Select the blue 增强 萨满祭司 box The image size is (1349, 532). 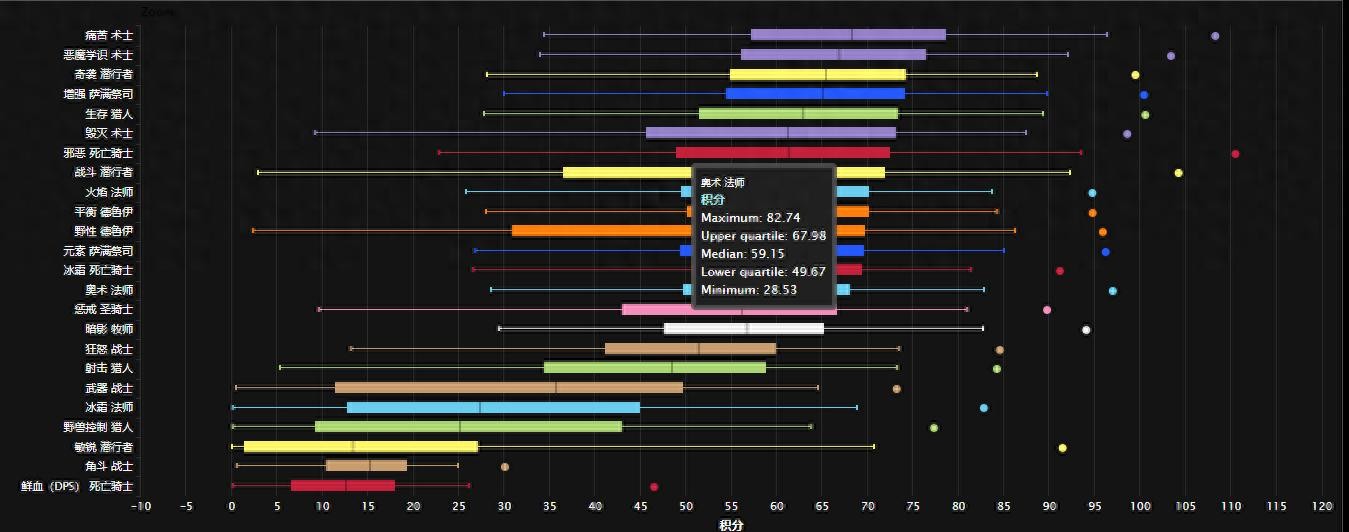pos(814,94)
